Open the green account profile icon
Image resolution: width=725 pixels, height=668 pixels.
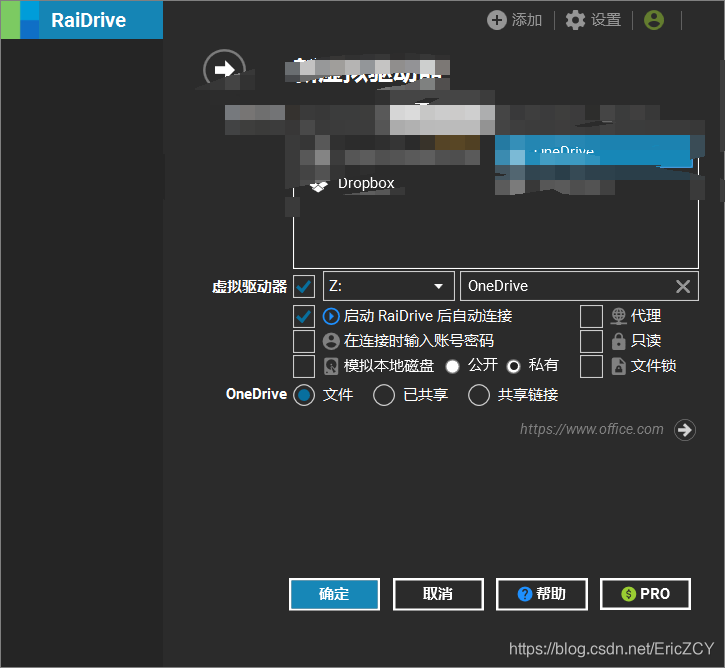654,20
